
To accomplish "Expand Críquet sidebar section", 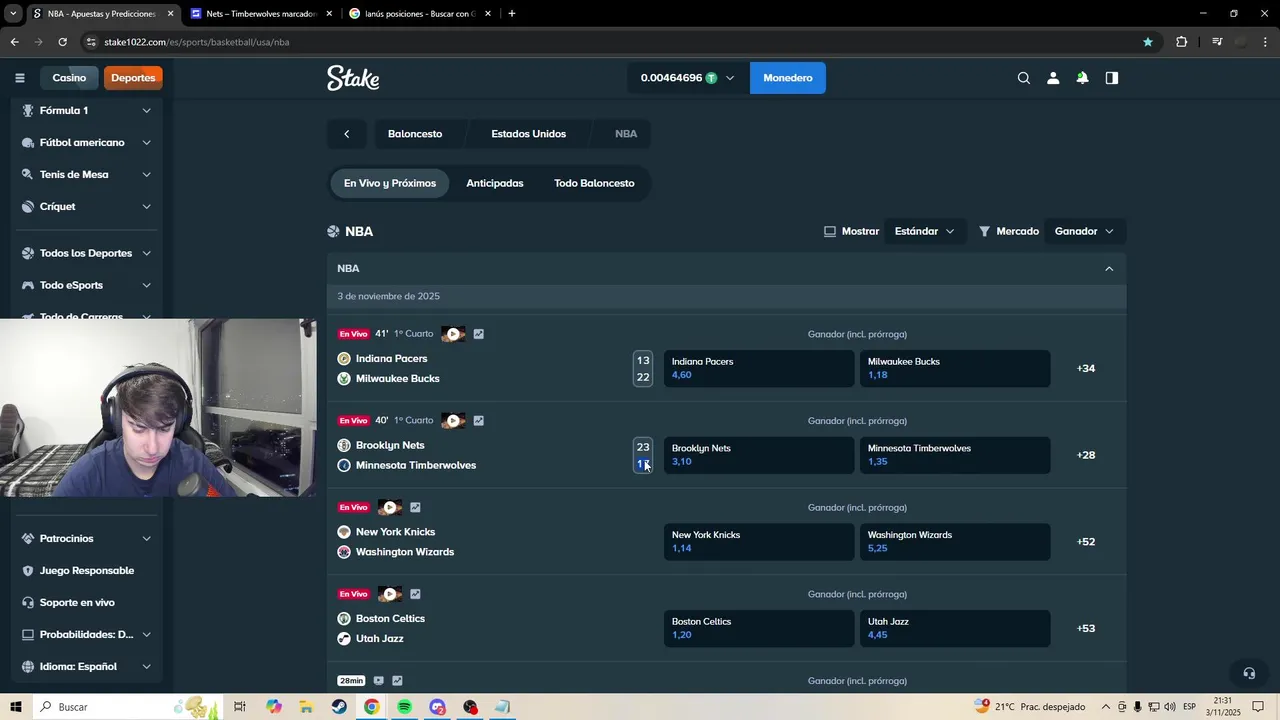I will pos(86,207).
